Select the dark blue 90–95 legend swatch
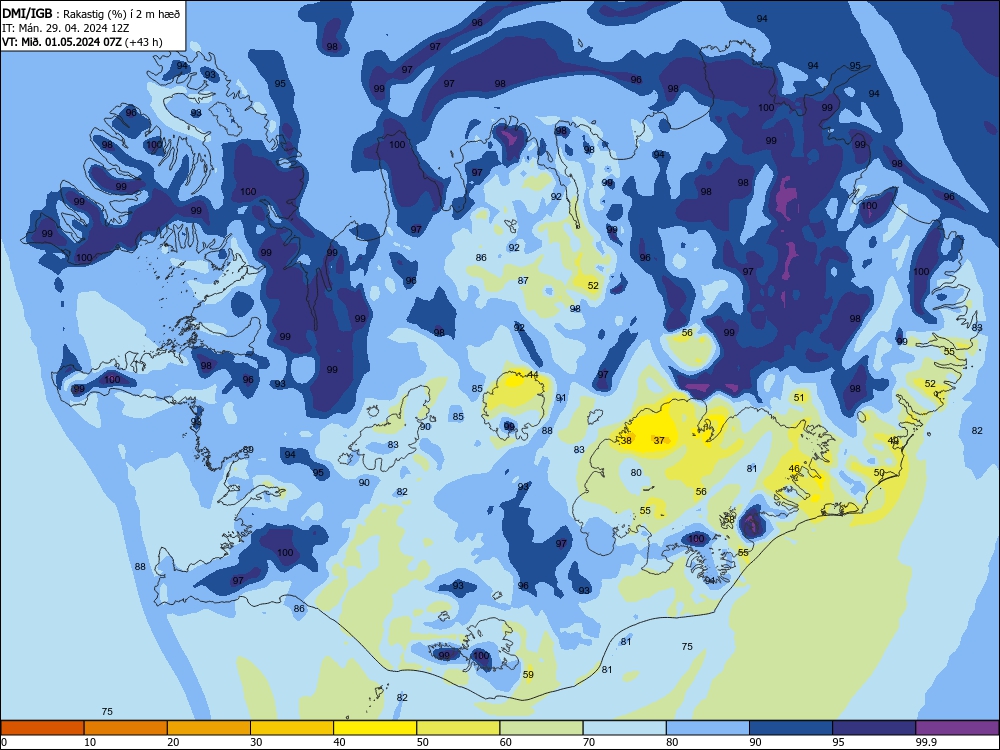This screenshot has height=750, width=1000. point(791,728)
